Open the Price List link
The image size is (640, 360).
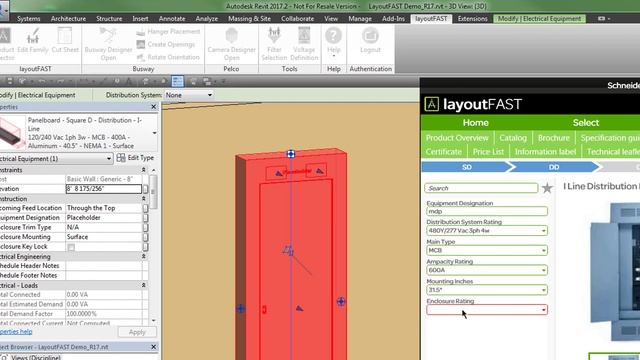pos(488,152)
